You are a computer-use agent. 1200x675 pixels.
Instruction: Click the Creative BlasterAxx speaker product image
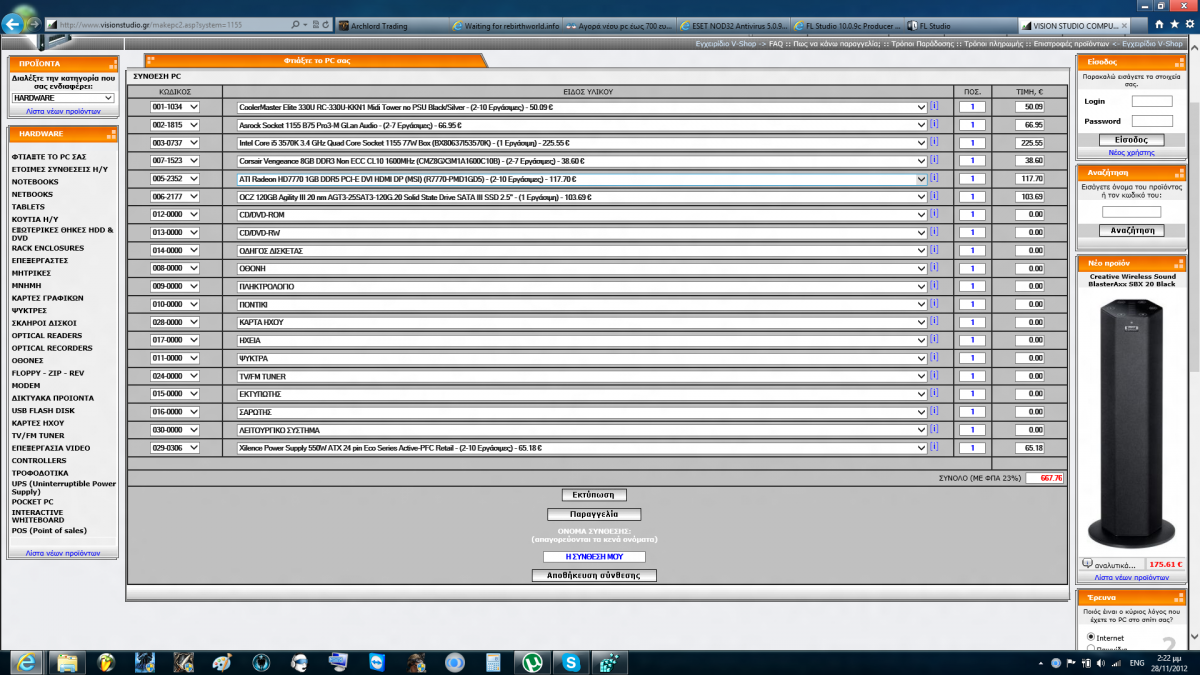(x=1131, y=423)
